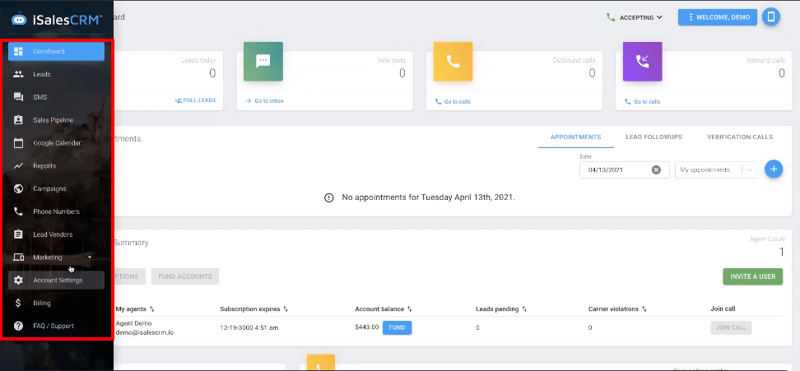
Task: Click the WELCOME, DEMO button
Action: click(717, 17)
